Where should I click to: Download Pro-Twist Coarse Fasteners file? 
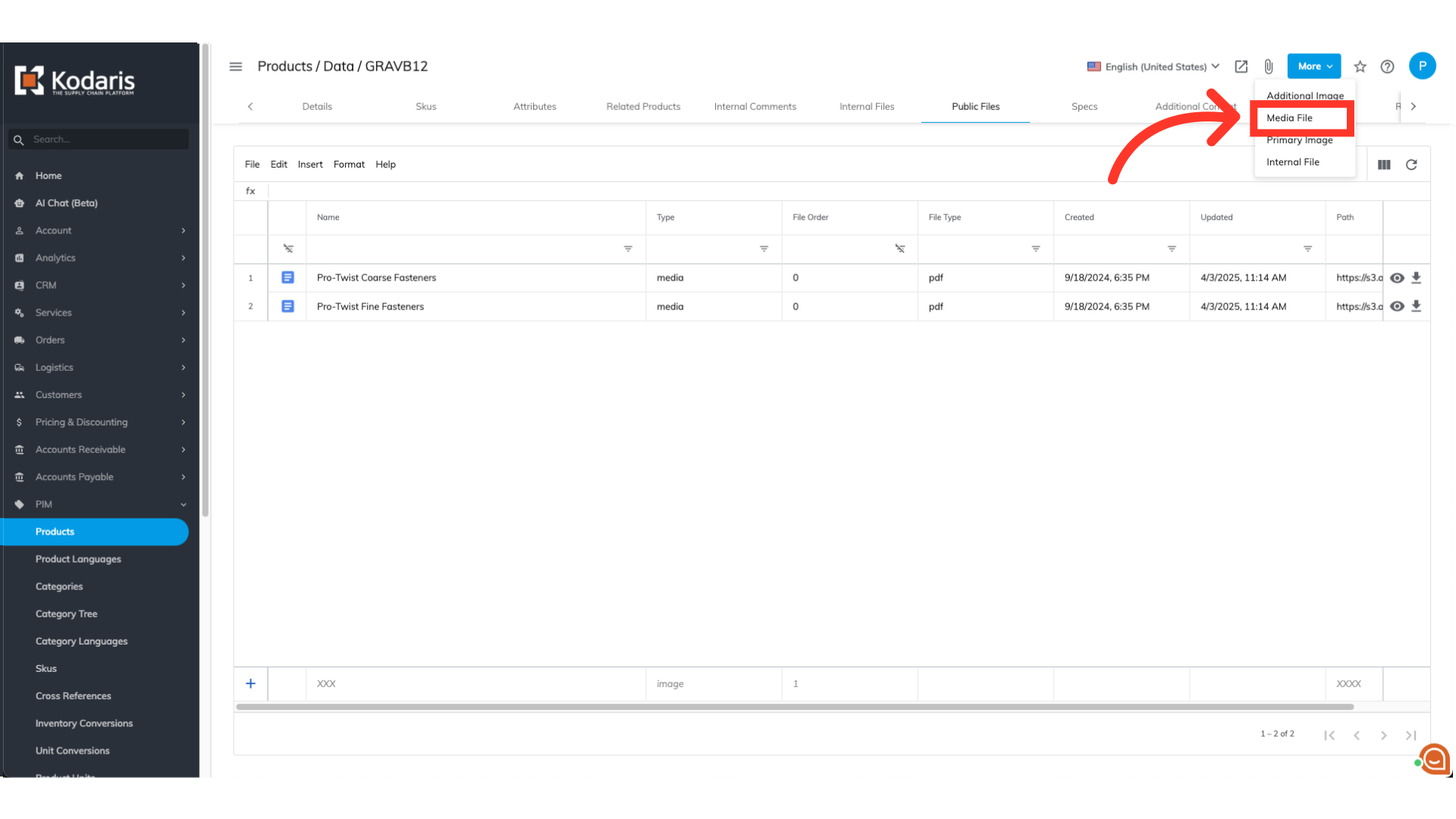click(x=1416, y=278)
